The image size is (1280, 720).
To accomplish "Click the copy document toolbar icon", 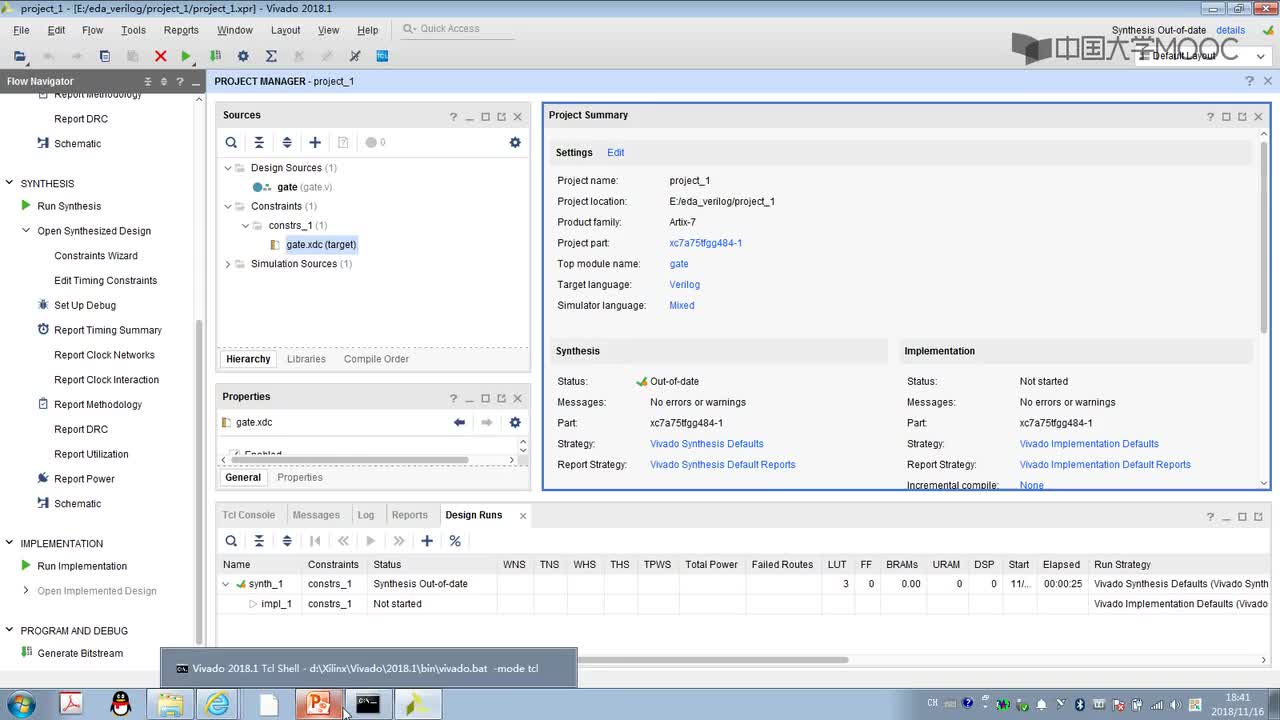I will pyautogui.click(x=104, y=56).
